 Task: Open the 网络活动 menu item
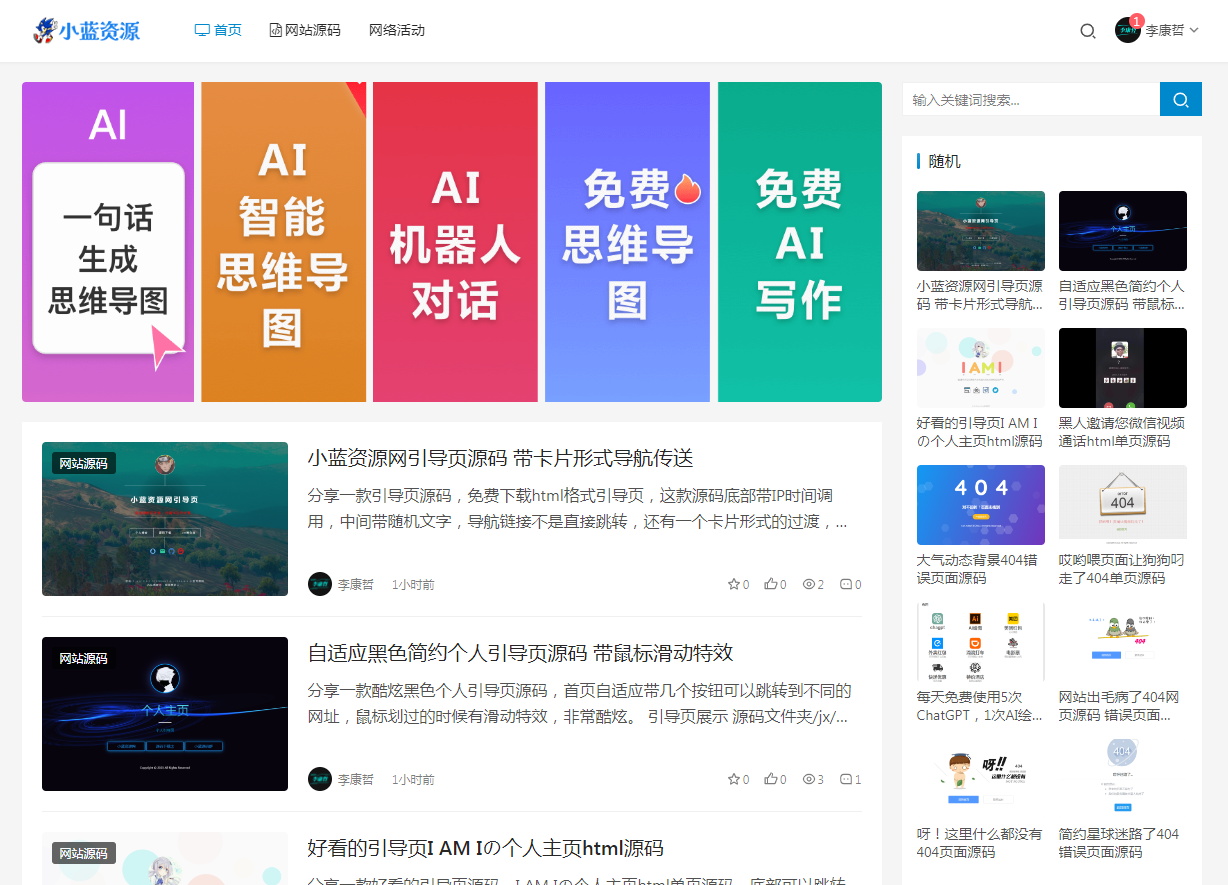click(x=397, y=30)
